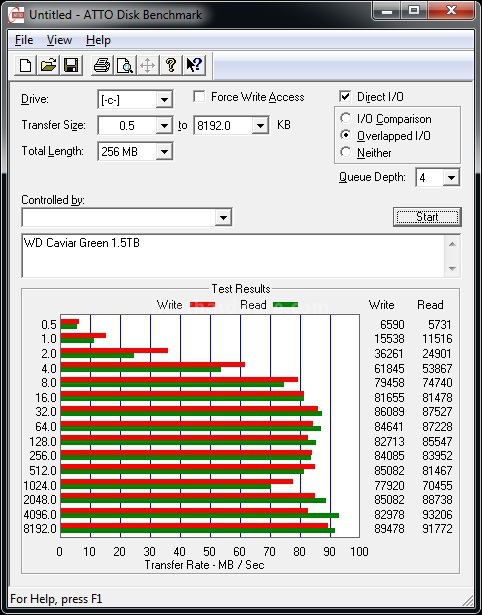Expand the Drive selection dropdown
Screen dimensions: 482x615
point(164,100)
